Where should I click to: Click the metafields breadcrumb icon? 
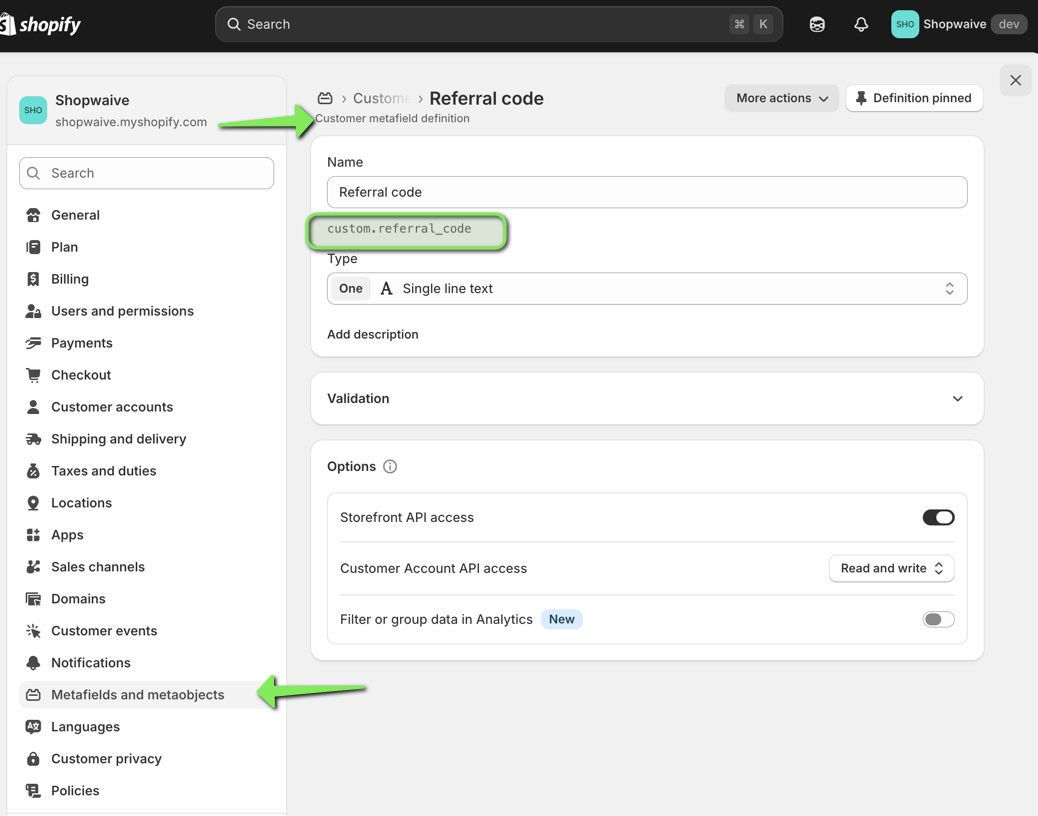(325, 98)
